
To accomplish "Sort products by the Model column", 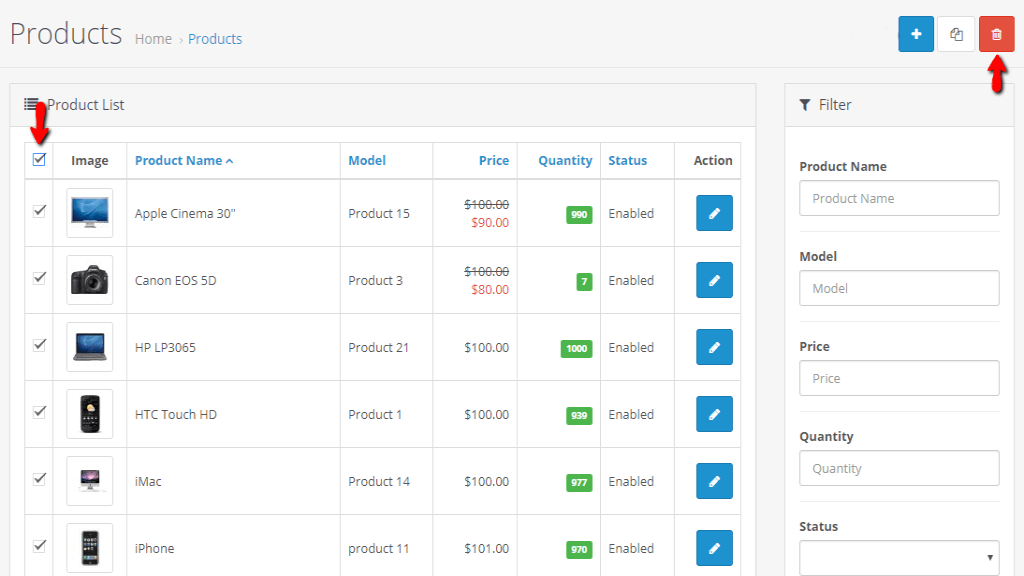I will (x=367, y=160).
